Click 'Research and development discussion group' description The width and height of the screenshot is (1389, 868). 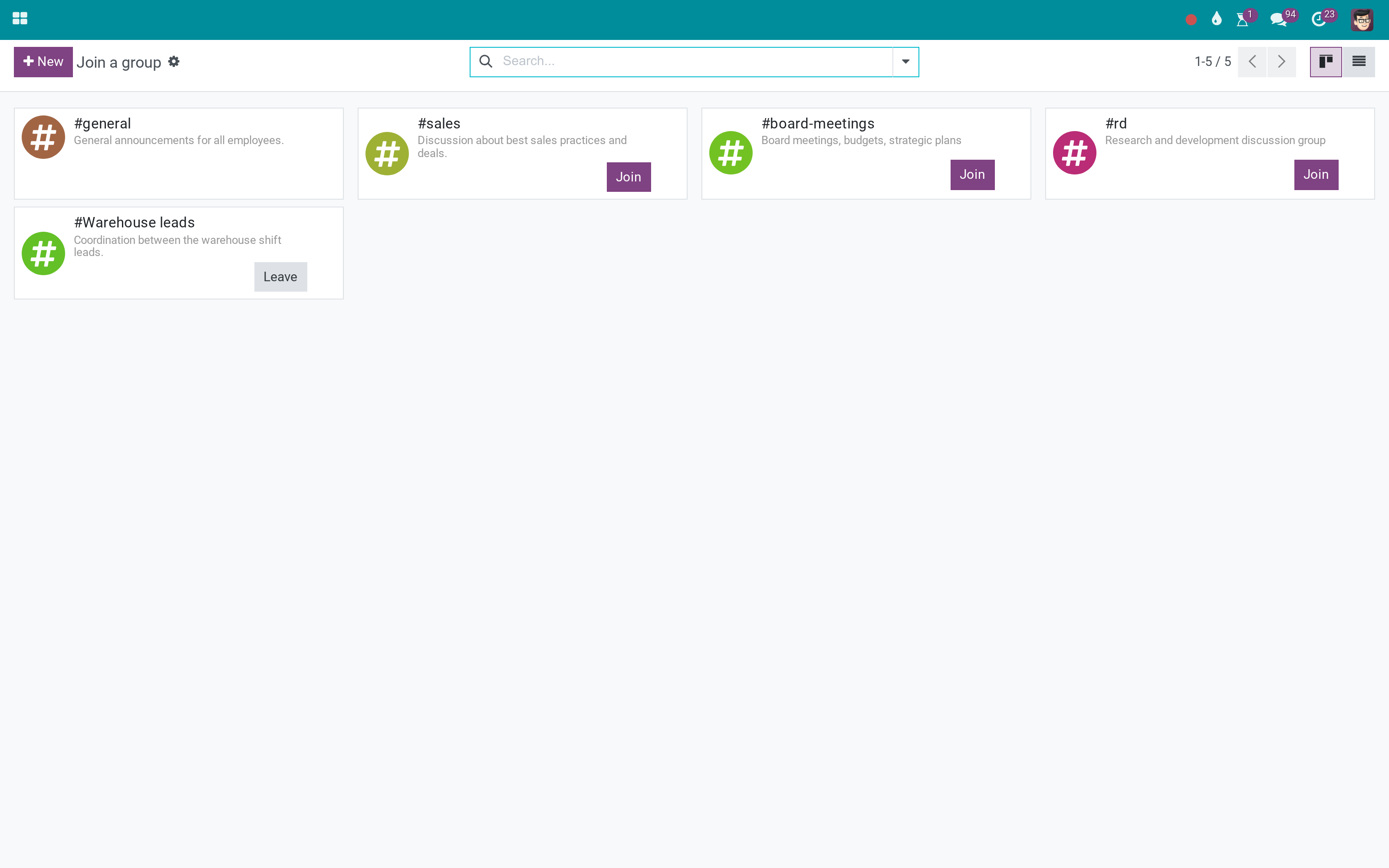tap(1215, 140)
